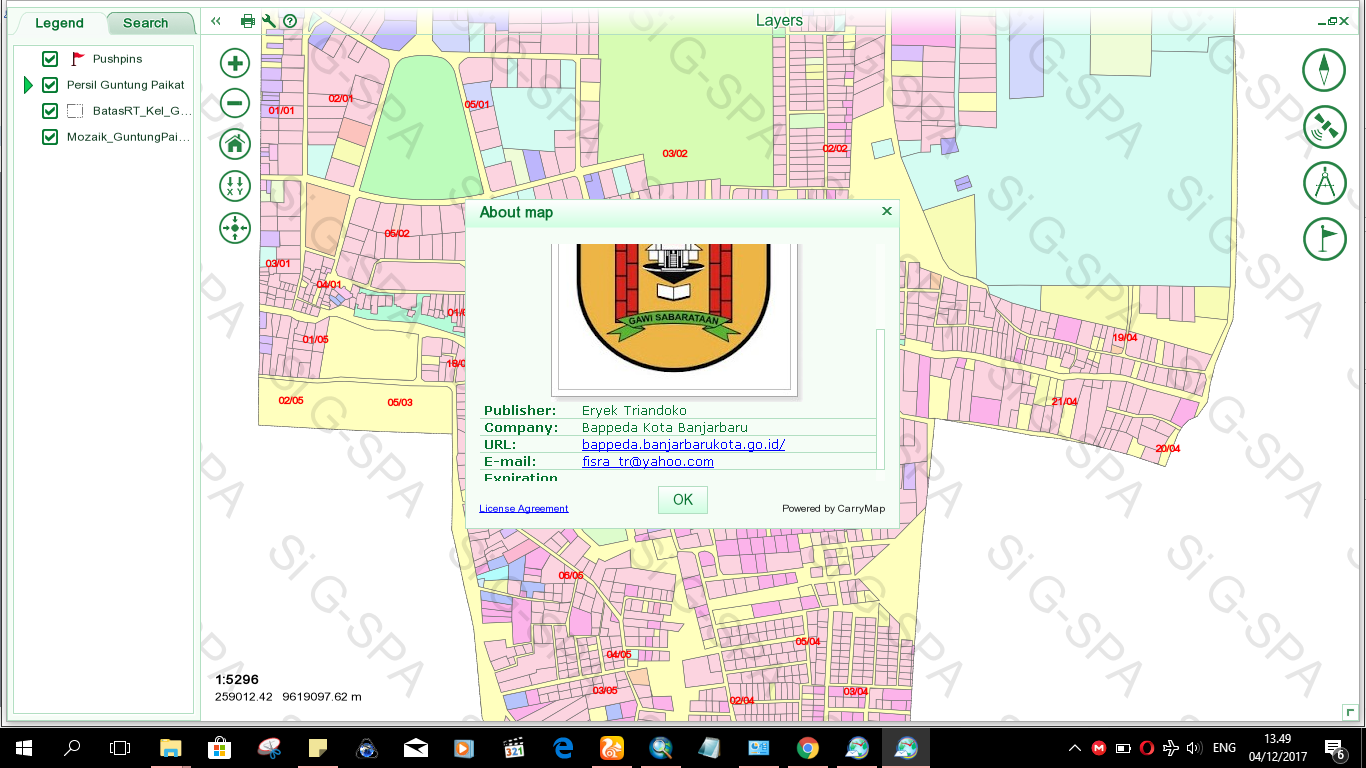Open the License Agreement link

tap(523, 508)
